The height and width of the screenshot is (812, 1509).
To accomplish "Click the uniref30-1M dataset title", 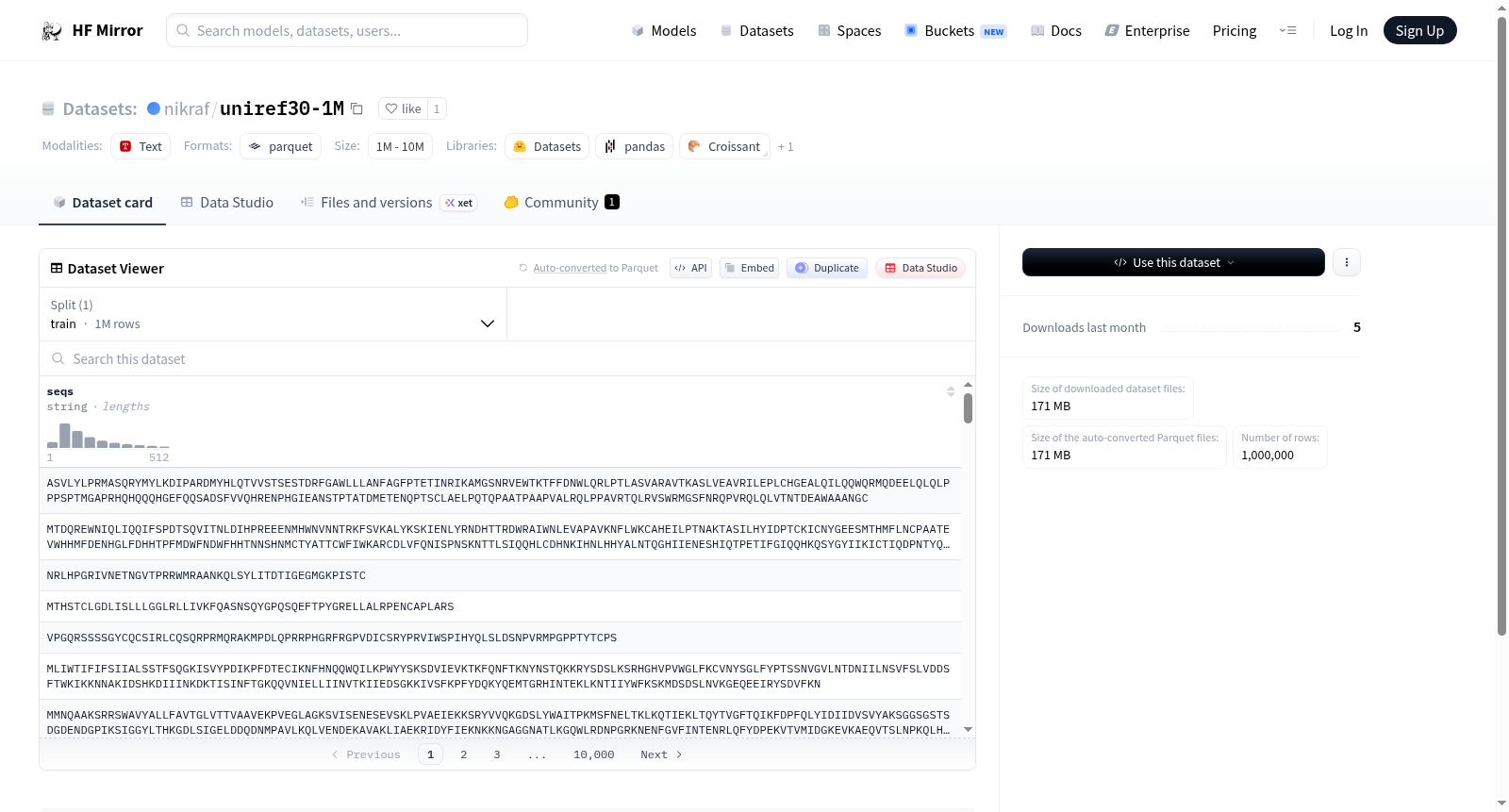I will coord(282,108).
